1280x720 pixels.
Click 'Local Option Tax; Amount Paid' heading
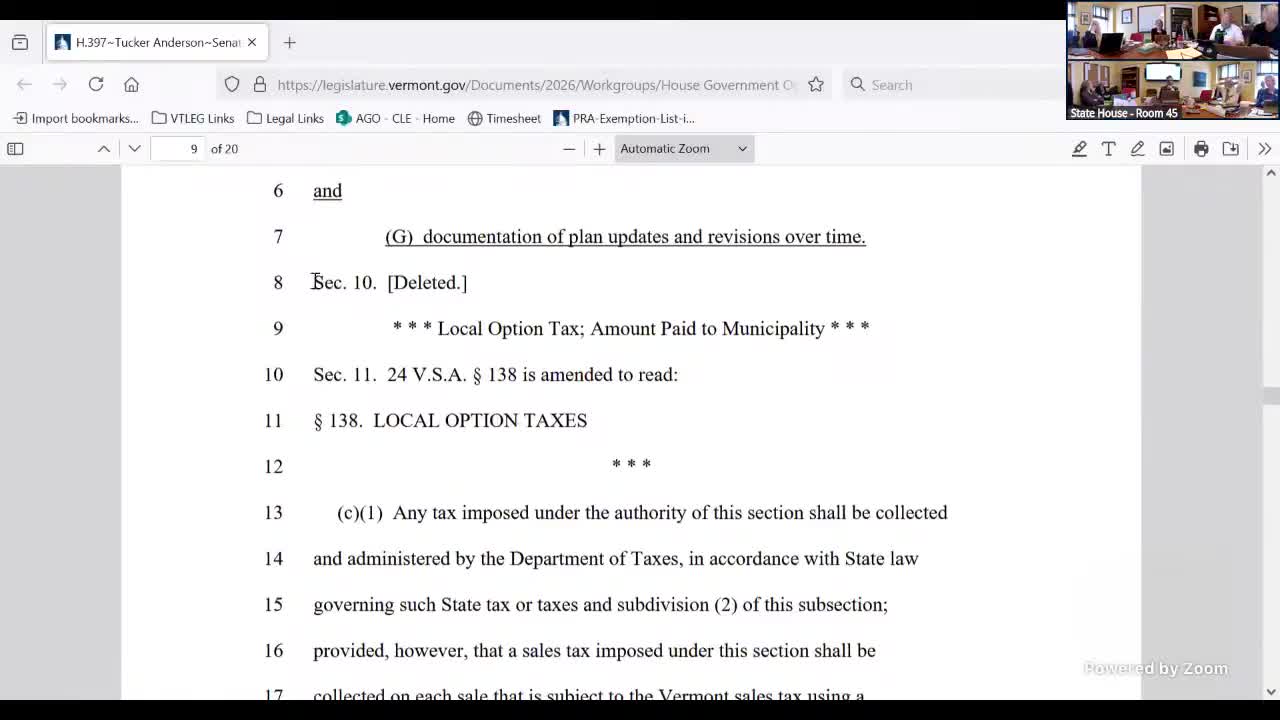(631, 329)
